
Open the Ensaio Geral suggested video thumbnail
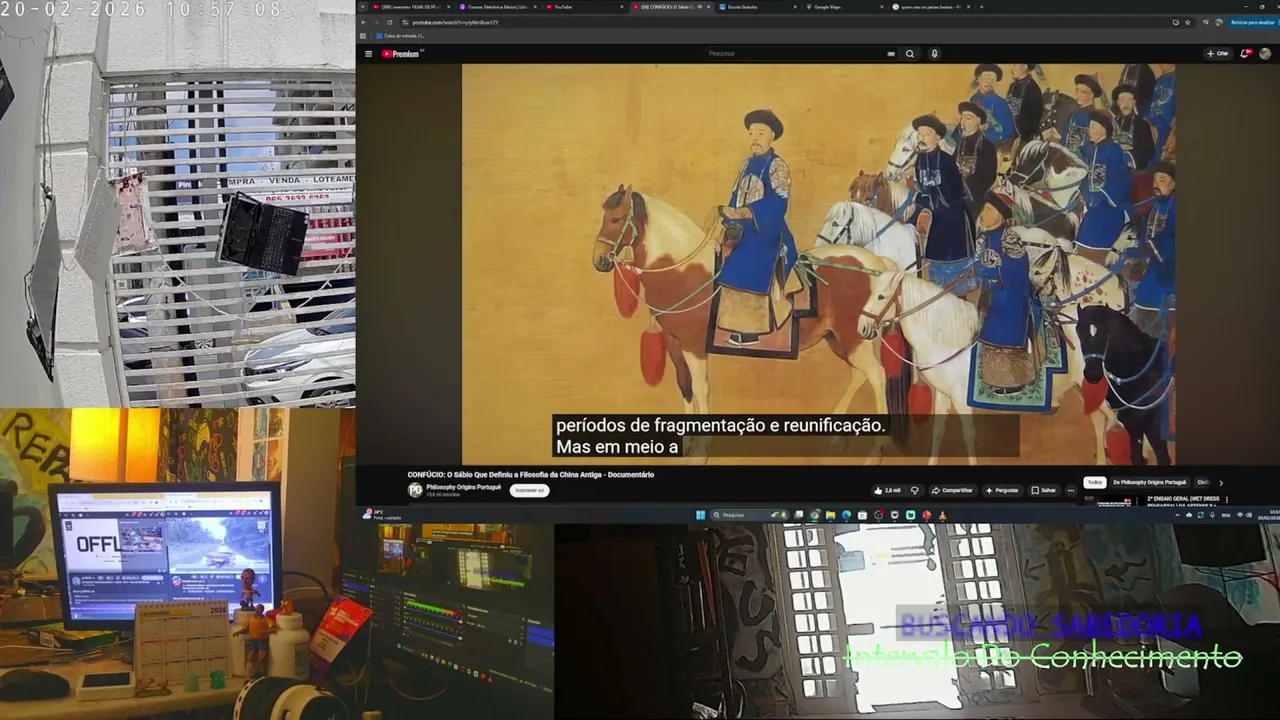click(1113, 501)
